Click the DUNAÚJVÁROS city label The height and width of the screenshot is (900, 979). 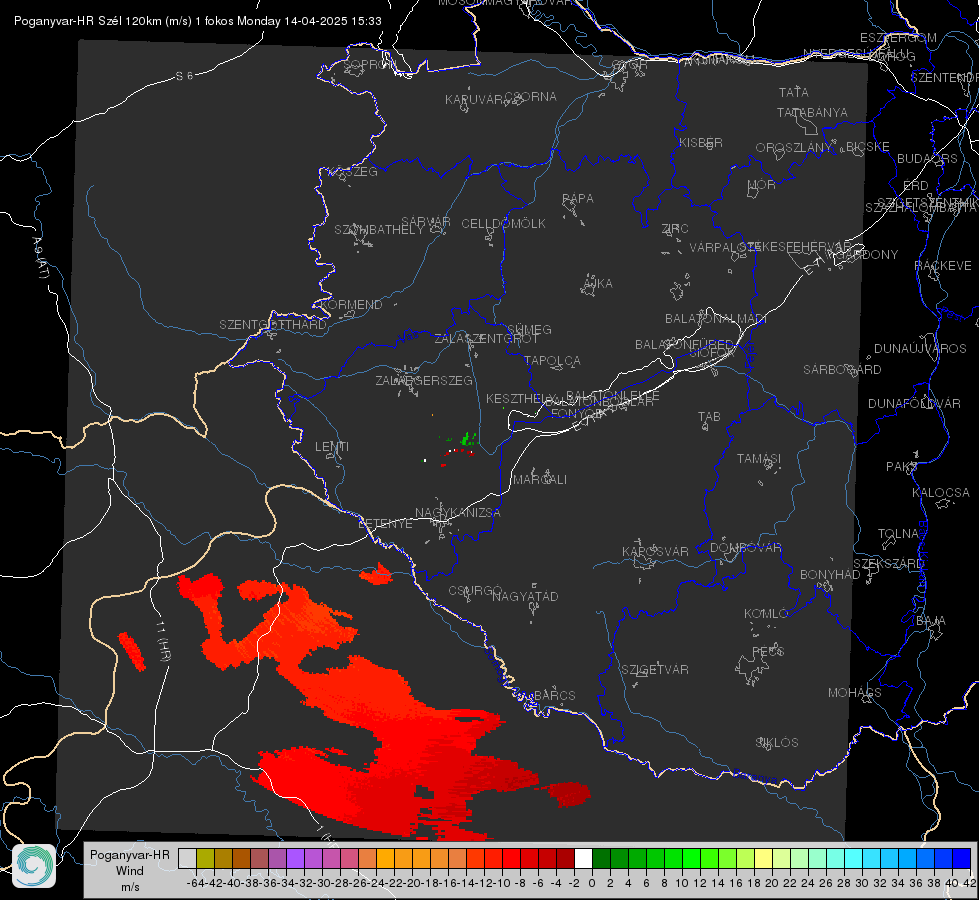click(920, 349)
